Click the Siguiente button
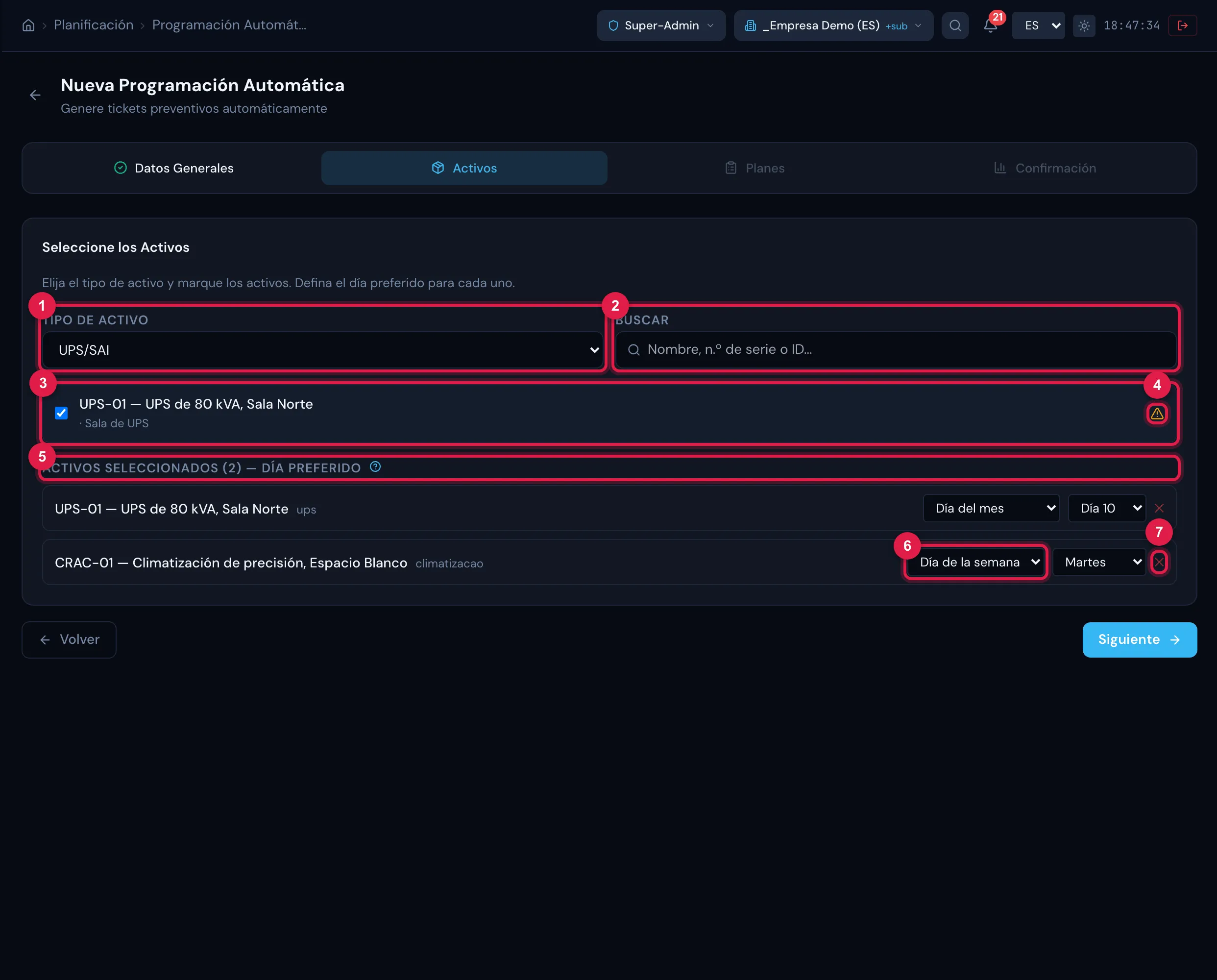 [1139, 639]
